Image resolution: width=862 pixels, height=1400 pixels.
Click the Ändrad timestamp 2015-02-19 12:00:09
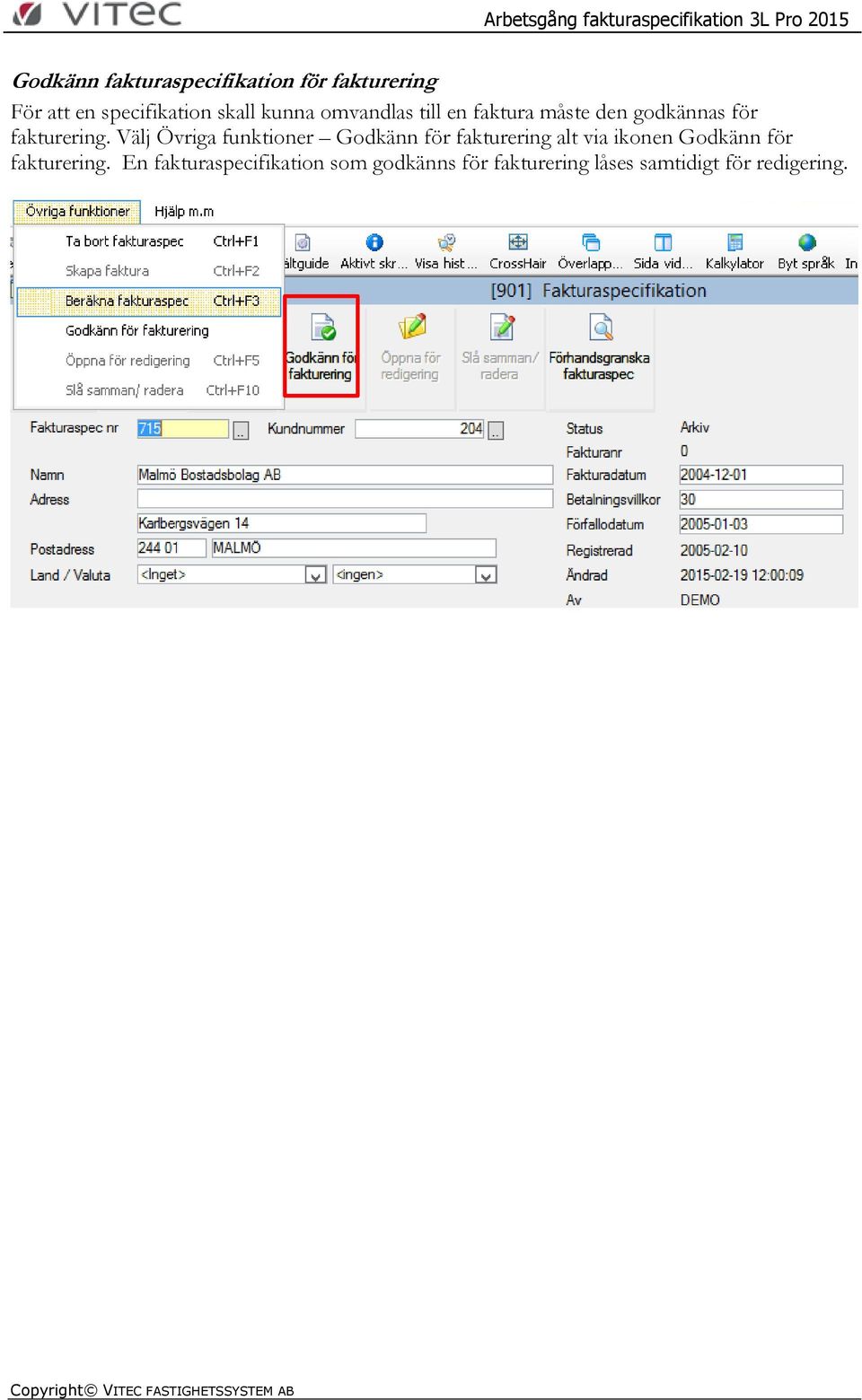742,575
